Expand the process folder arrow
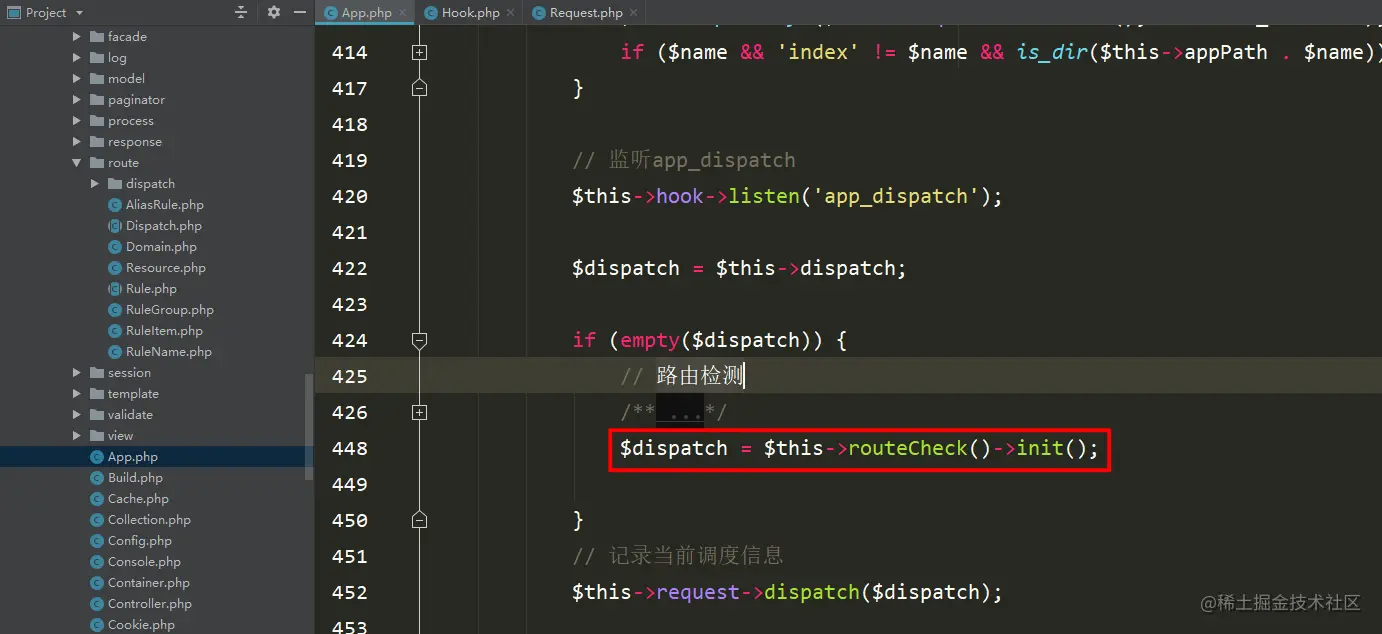Viewport: 1382px width, 634px height. click(x=77, y=121)
